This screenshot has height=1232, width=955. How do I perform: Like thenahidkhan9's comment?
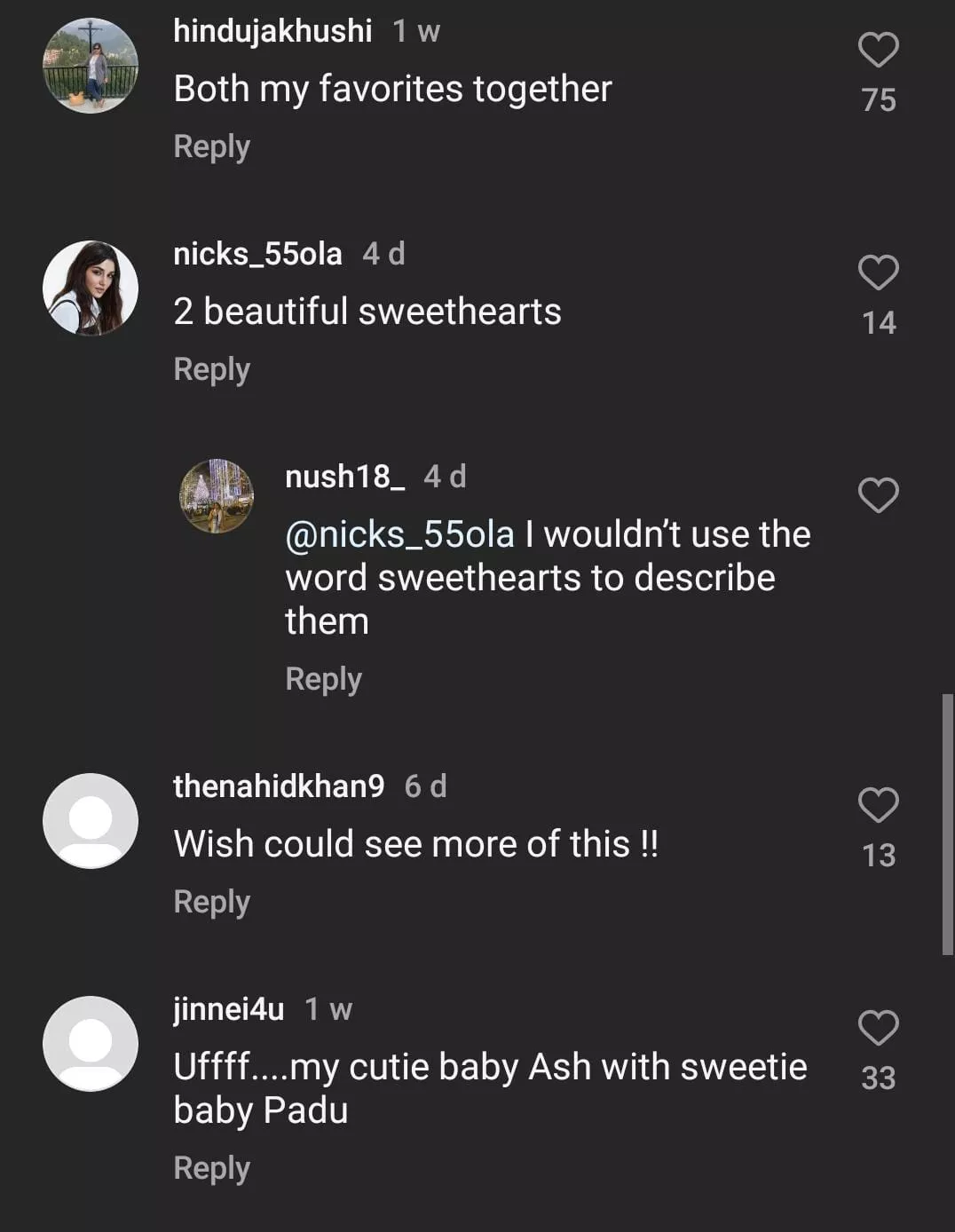[x=878, y=805]
